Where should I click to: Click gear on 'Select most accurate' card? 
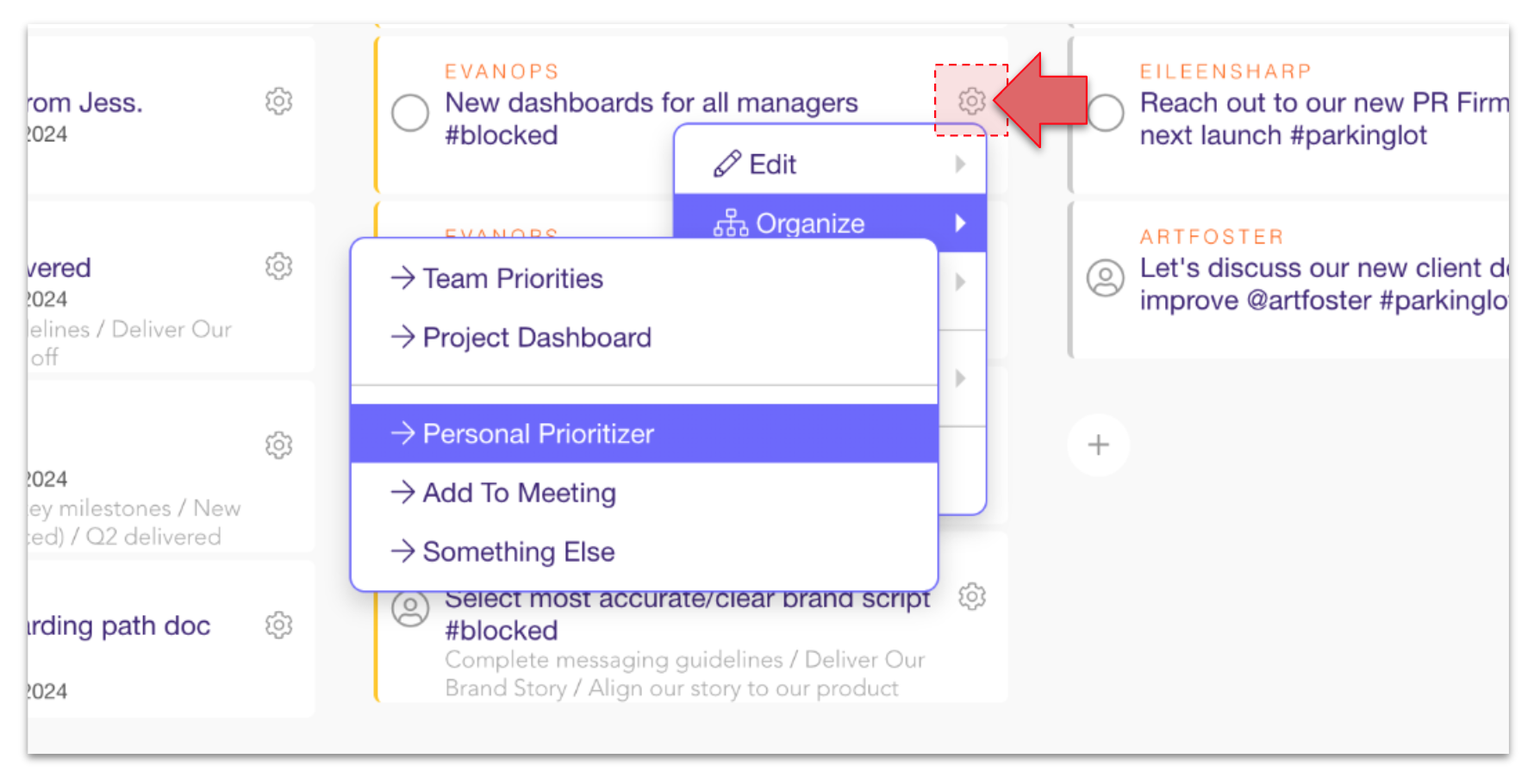(x=971, y=596)
